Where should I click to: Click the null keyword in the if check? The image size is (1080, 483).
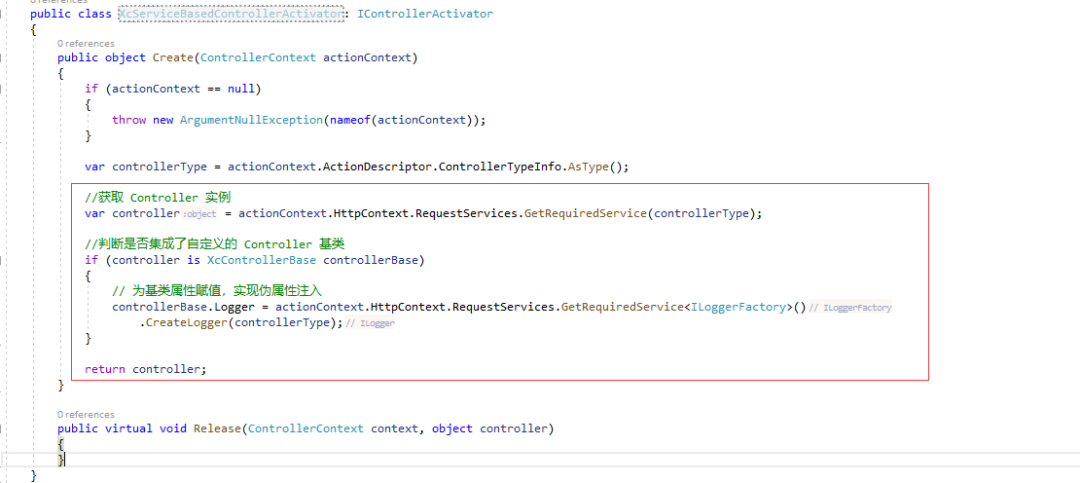click(241, 88)
